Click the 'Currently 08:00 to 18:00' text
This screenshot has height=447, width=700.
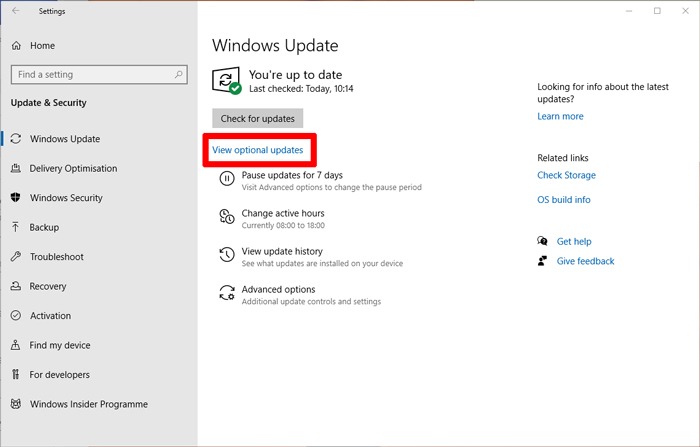283,225
